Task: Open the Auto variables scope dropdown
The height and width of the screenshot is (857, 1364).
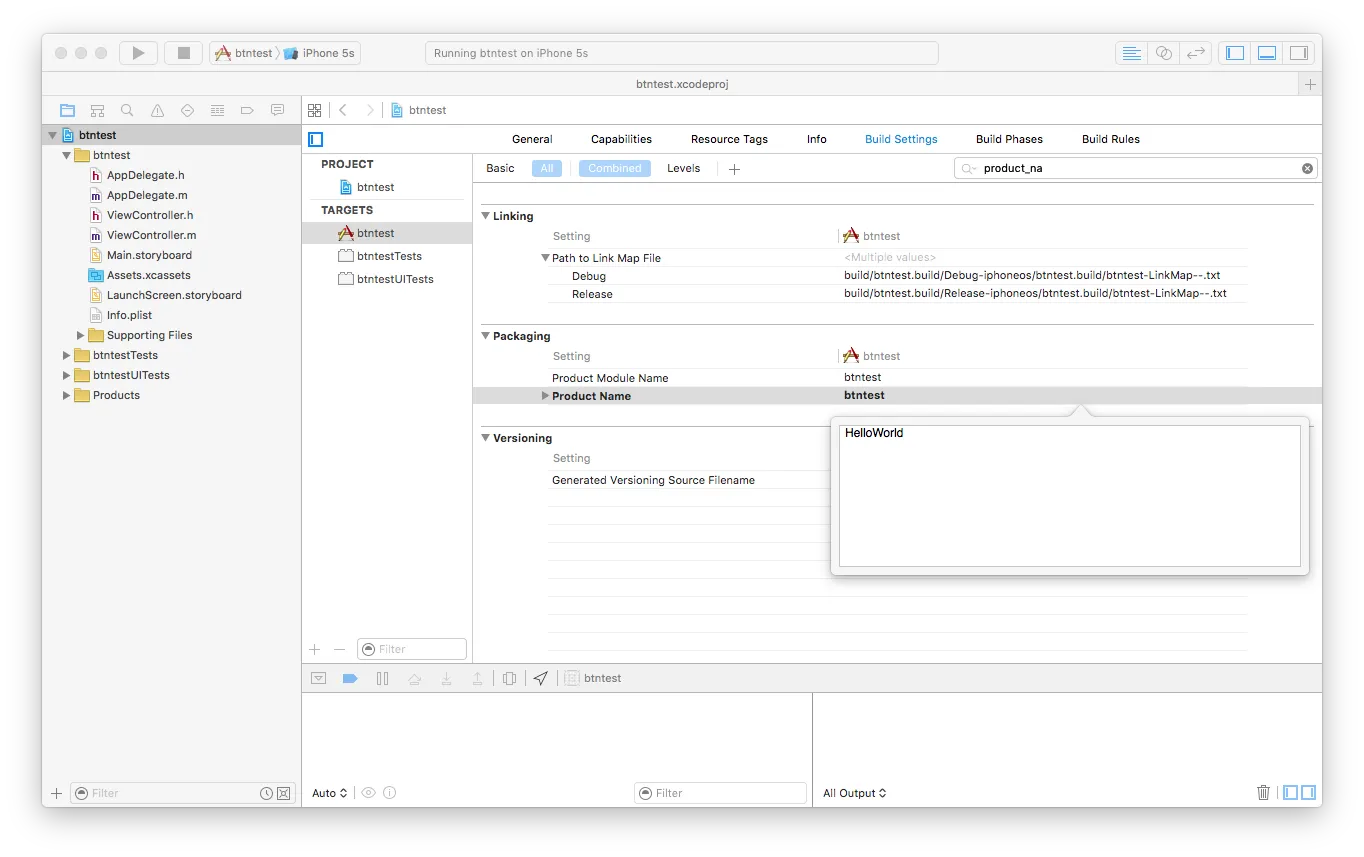Action: [330, 793]
